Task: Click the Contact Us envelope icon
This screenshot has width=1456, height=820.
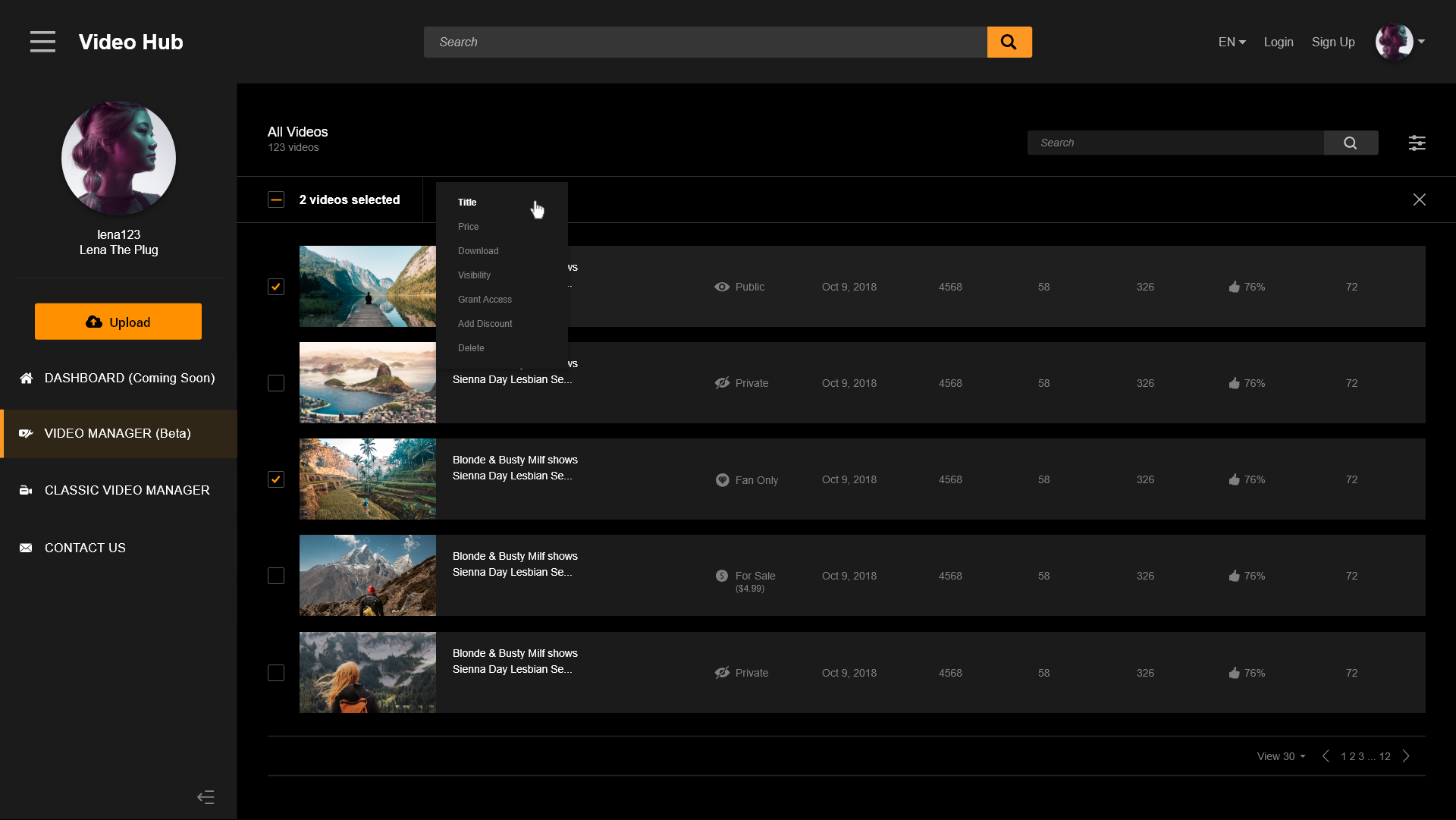Action: (26, 548)
